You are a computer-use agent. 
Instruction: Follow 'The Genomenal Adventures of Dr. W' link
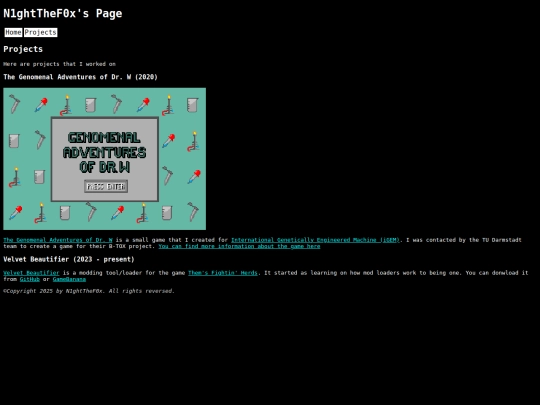pos(58,240)
